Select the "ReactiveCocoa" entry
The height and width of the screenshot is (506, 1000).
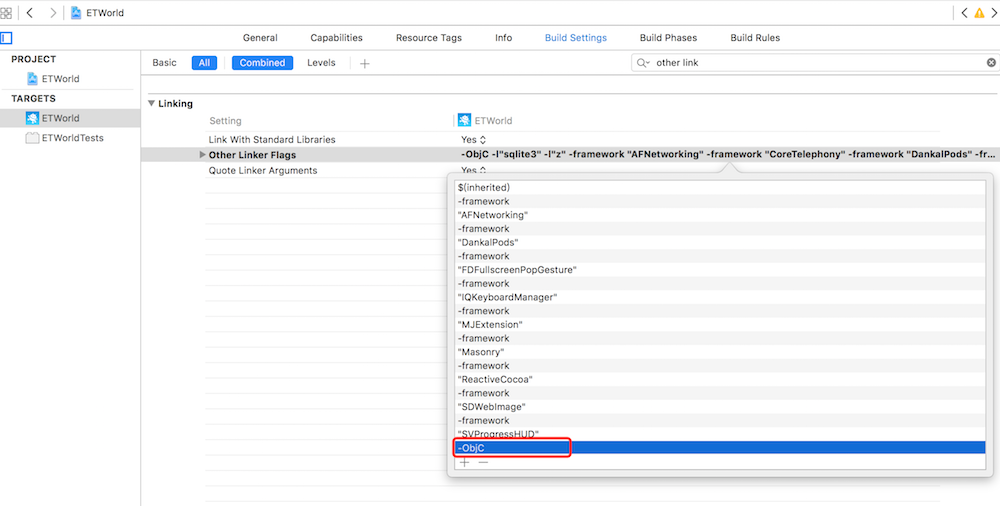click(x=721, y=379)
